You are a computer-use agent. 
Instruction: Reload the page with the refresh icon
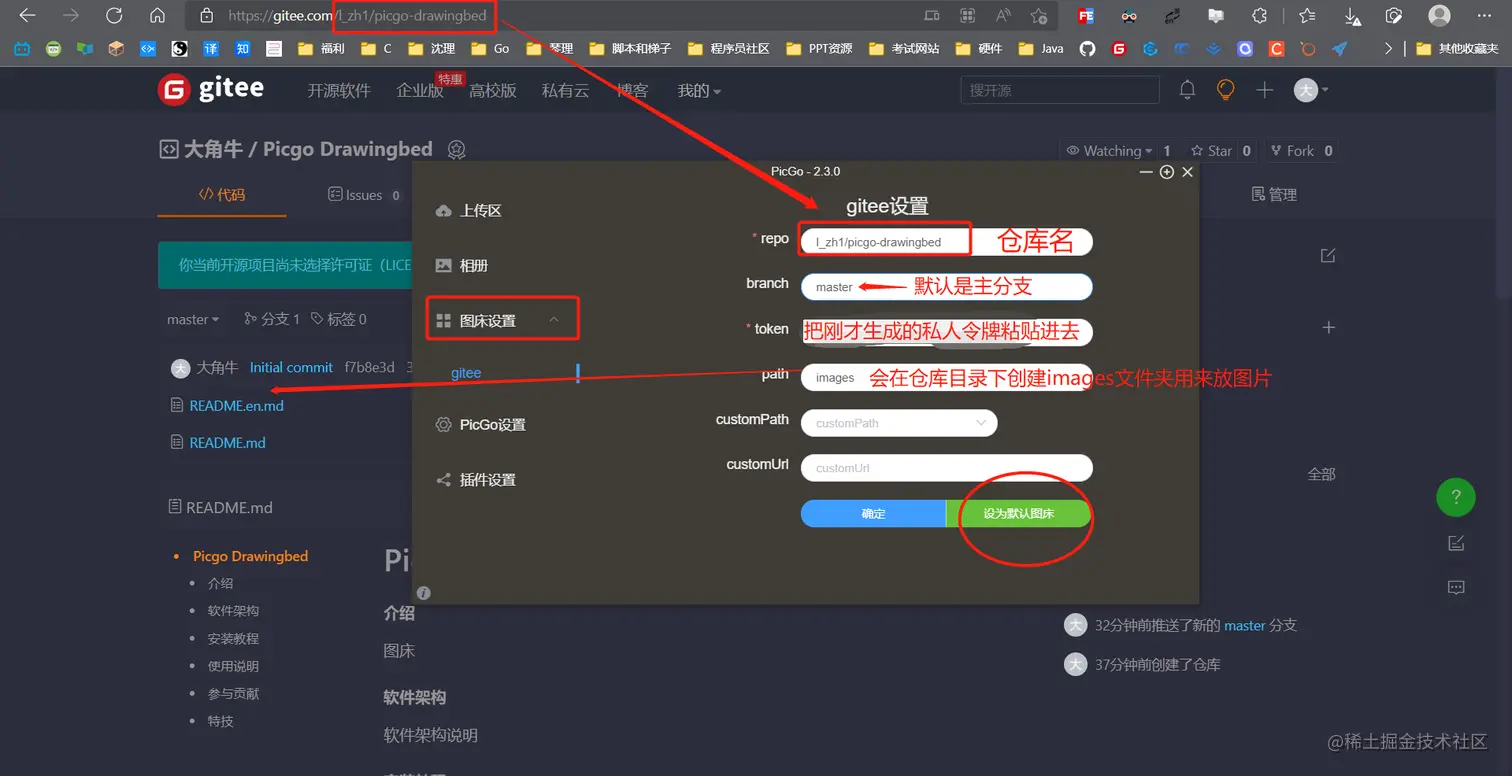click(x=114, y=16)
